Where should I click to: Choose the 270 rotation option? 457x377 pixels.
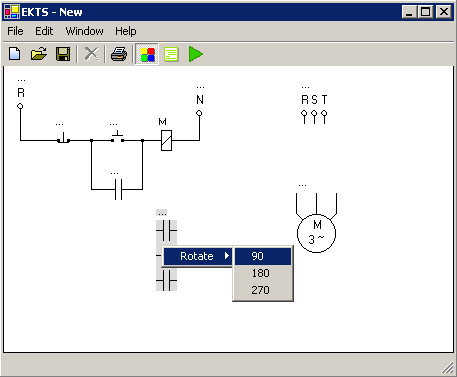click(263, 290)
